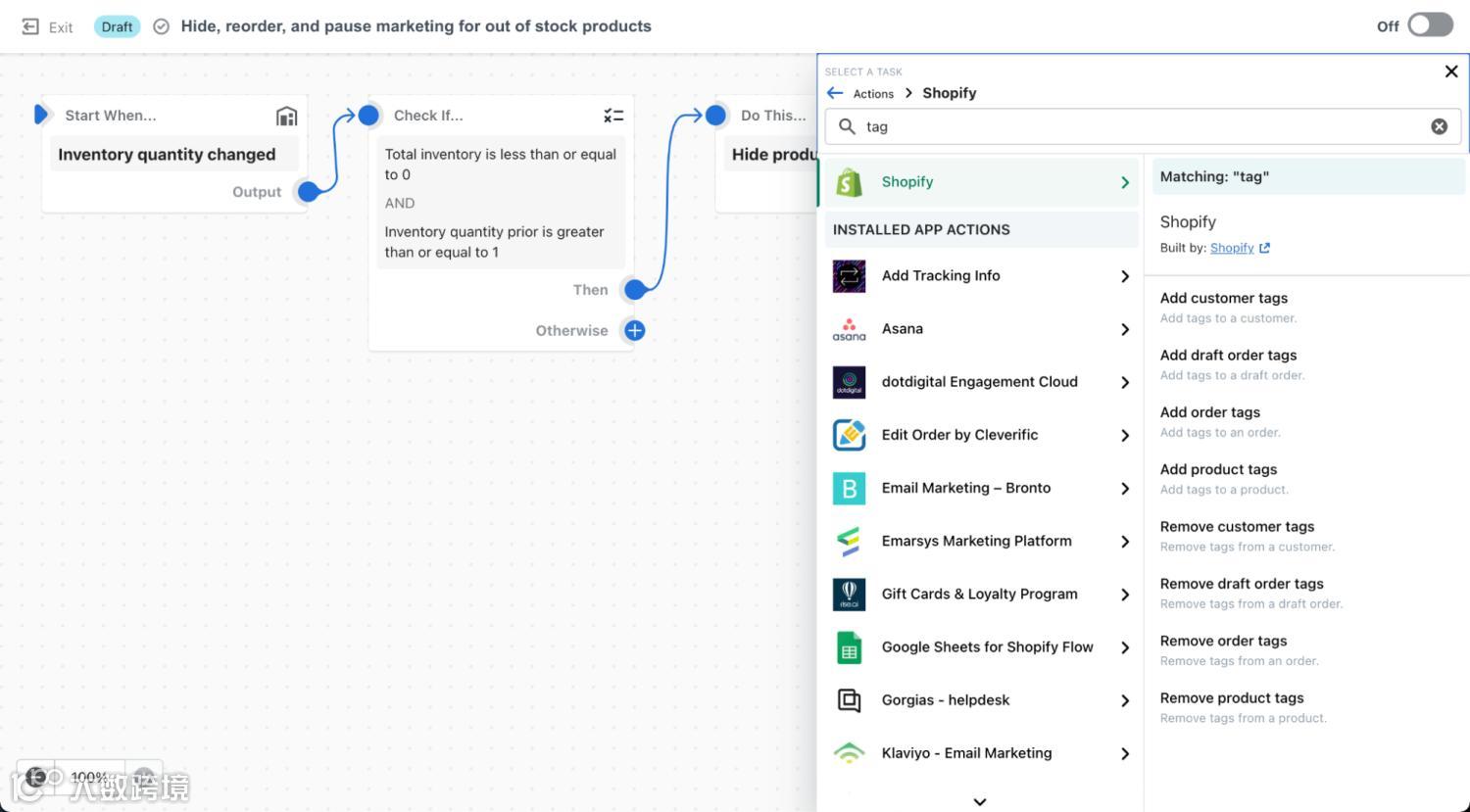Expand Edit Order by Cleverific chevron
This screenshot has width=1470, height=812.
point(1125,435)
